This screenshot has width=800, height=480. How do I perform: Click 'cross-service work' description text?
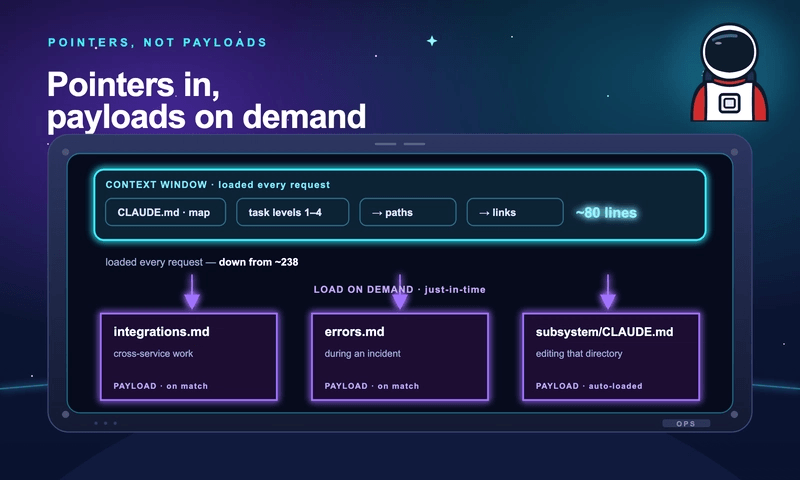click(x=153, y=353)
